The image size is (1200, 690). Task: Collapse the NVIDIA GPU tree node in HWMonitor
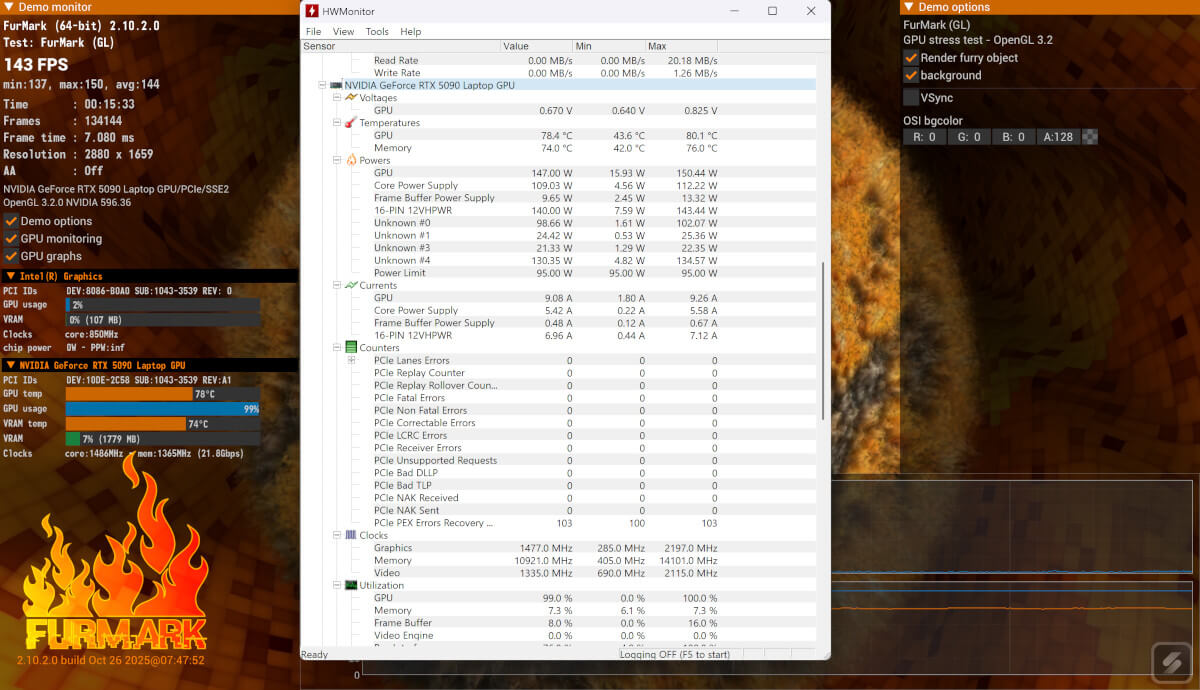[322, 86]
